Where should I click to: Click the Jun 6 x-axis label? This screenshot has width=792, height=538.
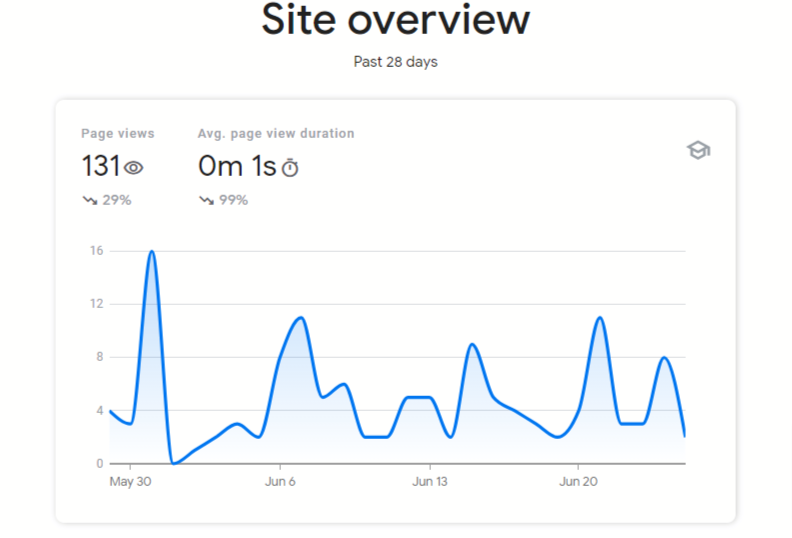coord(280,481)
